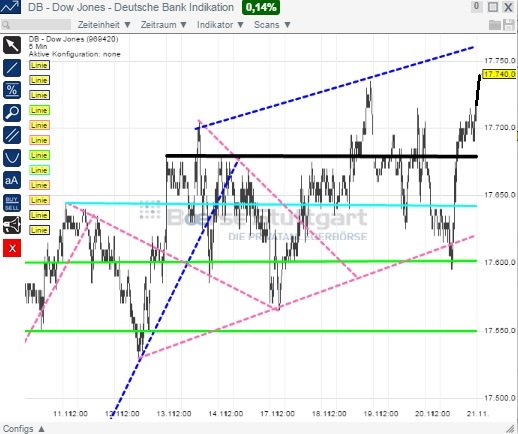Screen dimensions: 518x434
Task: Click the second Linie label from top
Action: (x=39, y=80)
